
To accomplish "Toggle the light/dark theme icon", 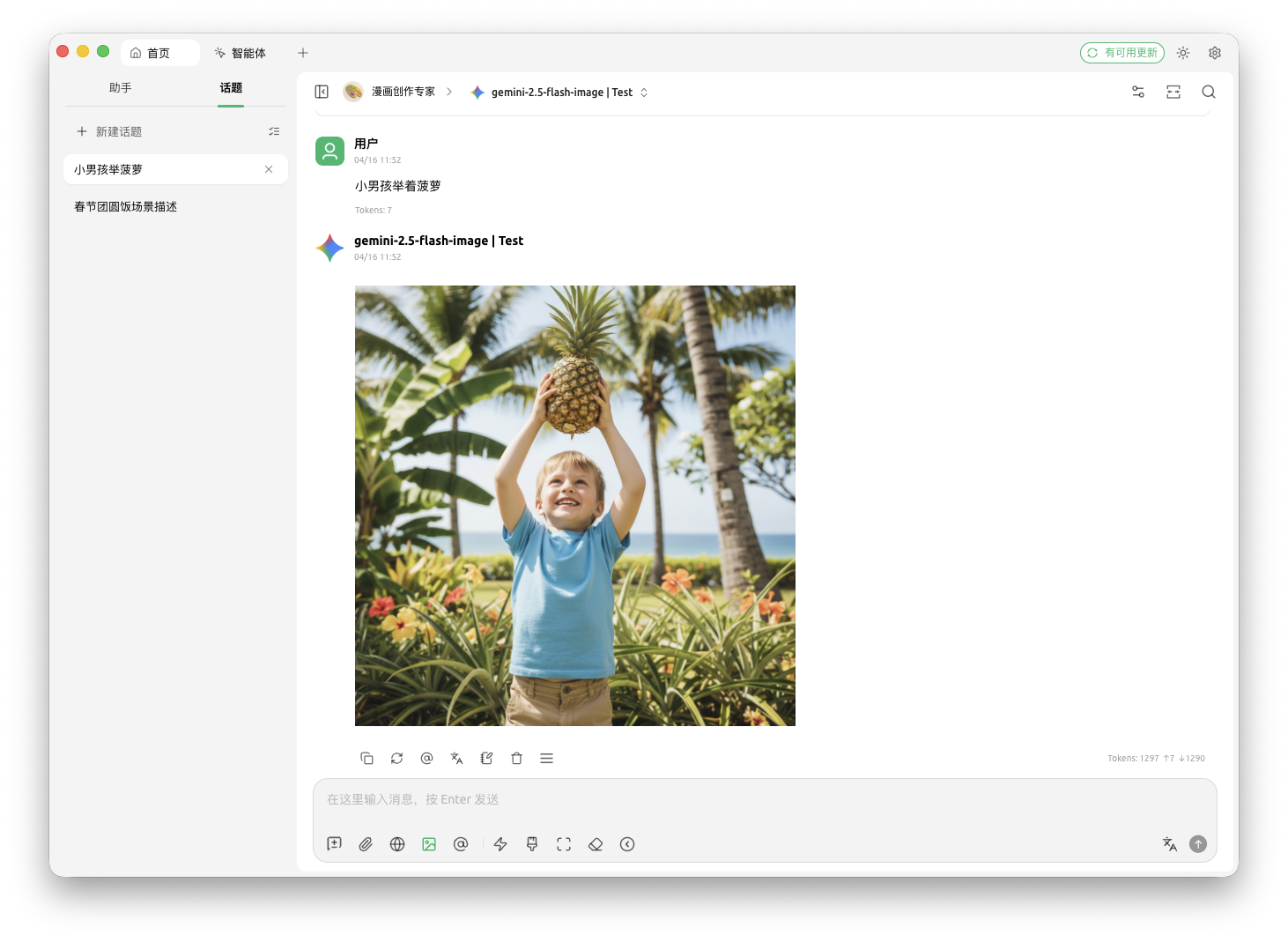I will pos(1183,53).
